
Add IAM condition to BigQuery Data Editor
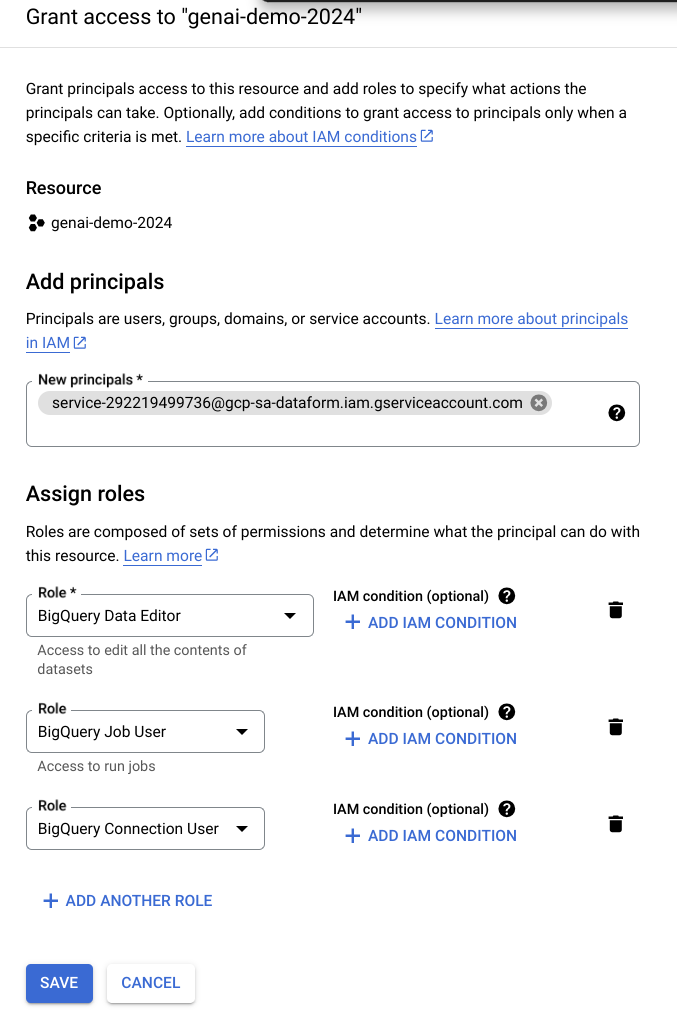click(431, 623)
